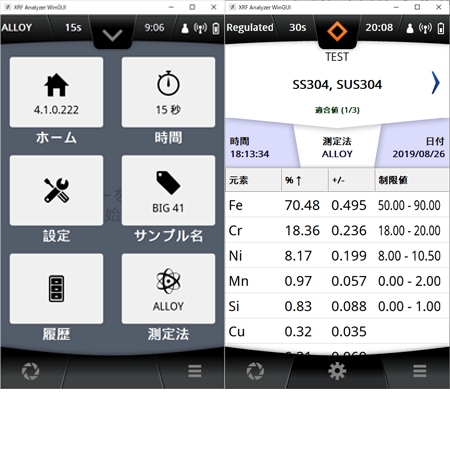Click the wireless signal icon in left window
The width and height of the screenshot is (450, 450).
(x=200, y=28)
